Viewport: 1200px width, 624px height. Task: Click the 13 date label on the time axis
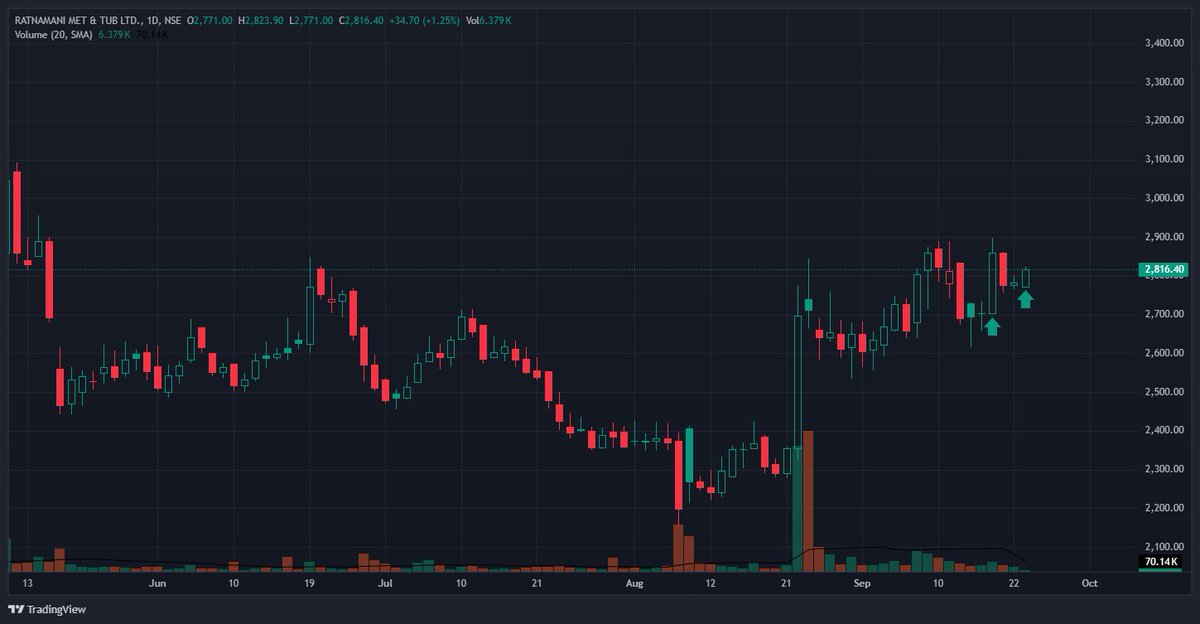(27, 582)
